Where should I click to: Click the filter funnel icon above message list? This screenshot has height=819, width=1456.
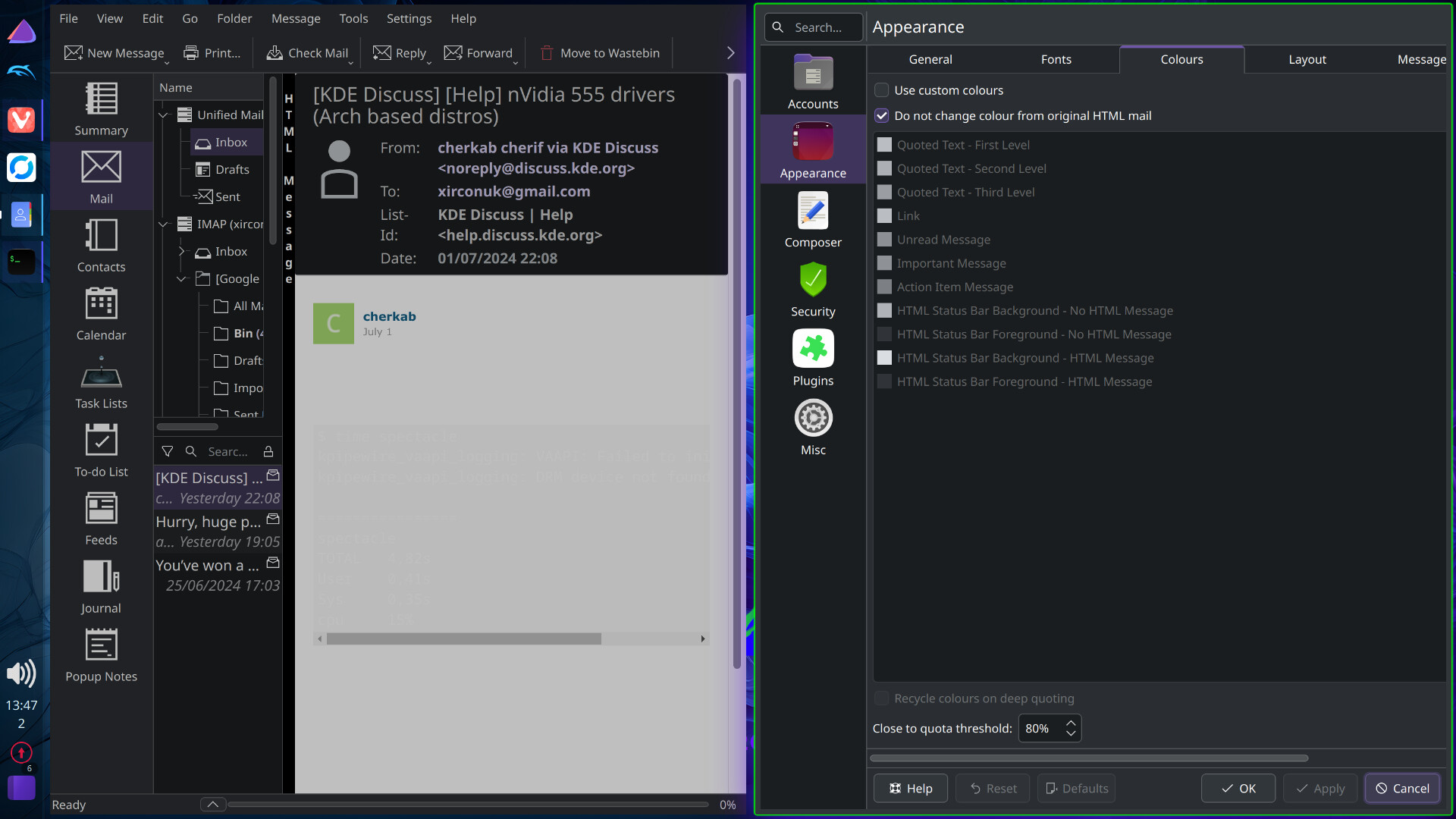[x=168, y=451]
